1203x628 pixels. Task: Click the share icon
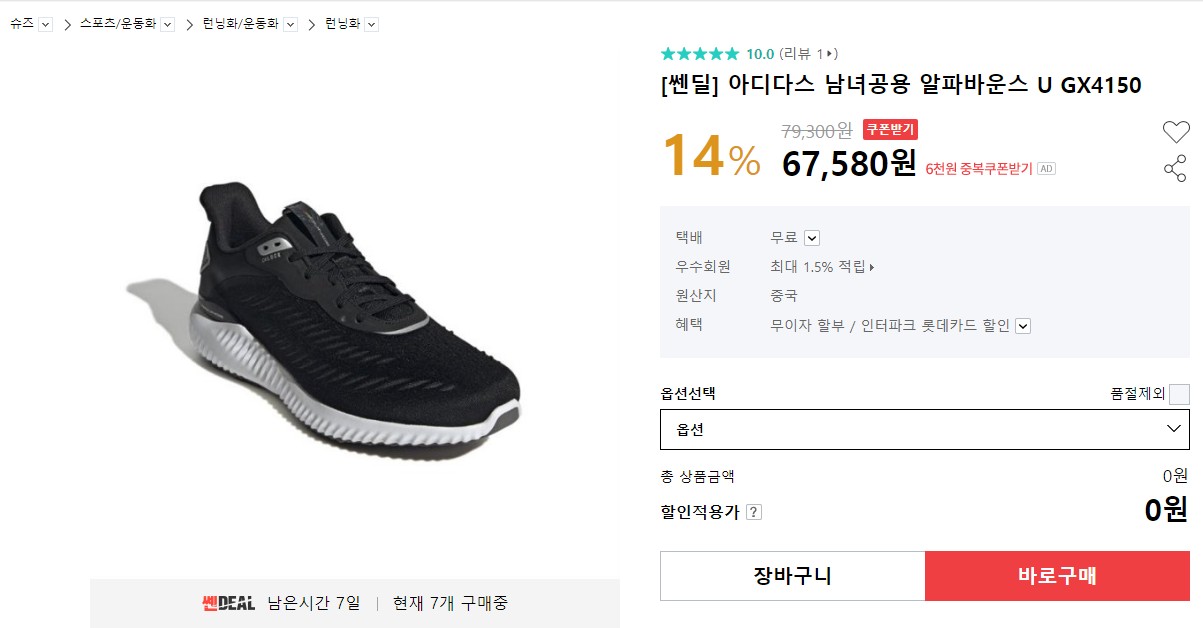coord(1176,168)
